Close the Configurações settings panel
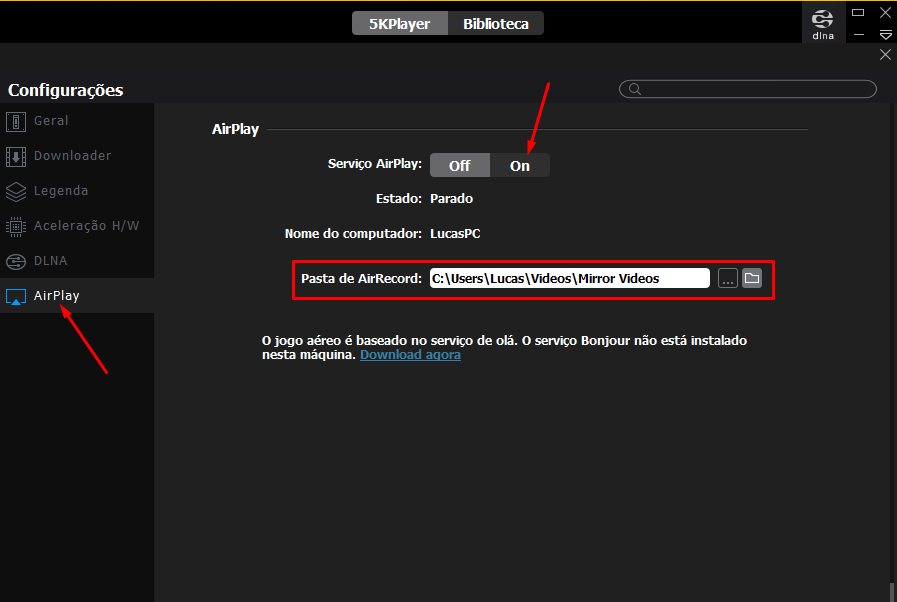The image size is (897, 602). 885,55
